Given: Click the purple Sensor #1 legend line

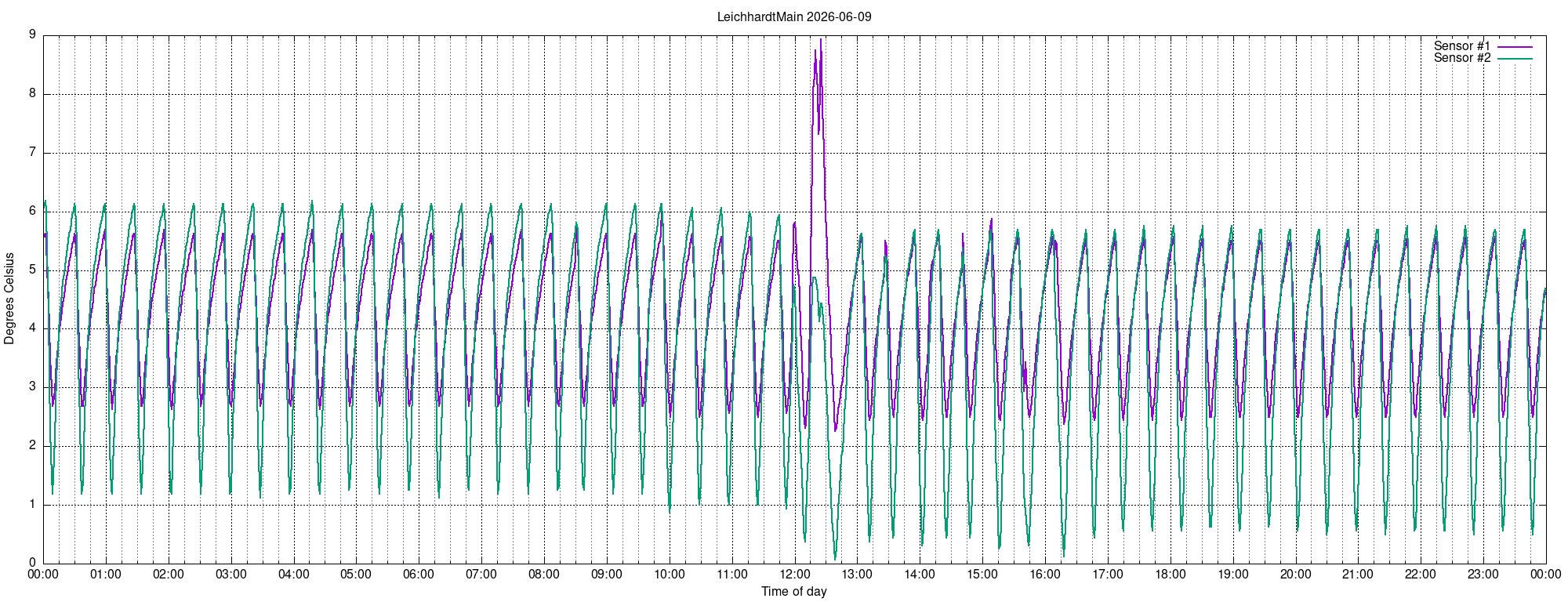Looking at the screenshot, I should coord(1515,47).
